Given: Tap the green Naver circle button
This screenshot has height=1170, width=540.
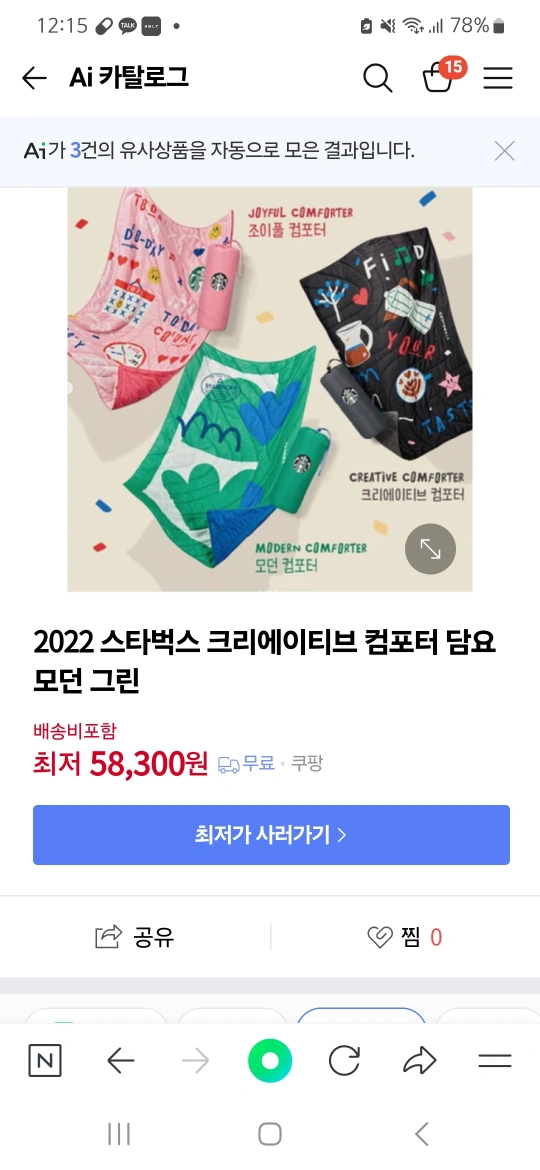Looking at the screenshot, I should tap(270, 1060).
